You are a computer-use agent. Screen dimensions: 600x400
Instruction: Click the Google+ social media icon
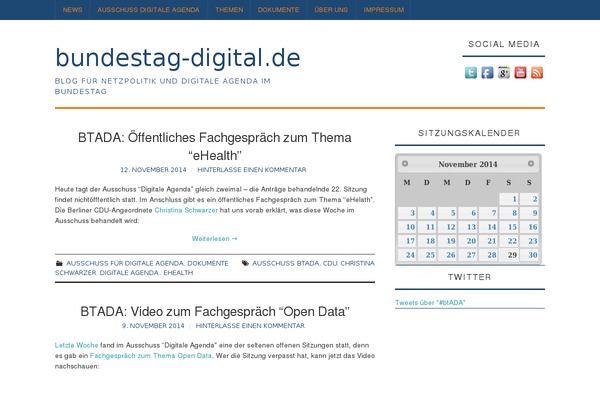click(504, 72)
